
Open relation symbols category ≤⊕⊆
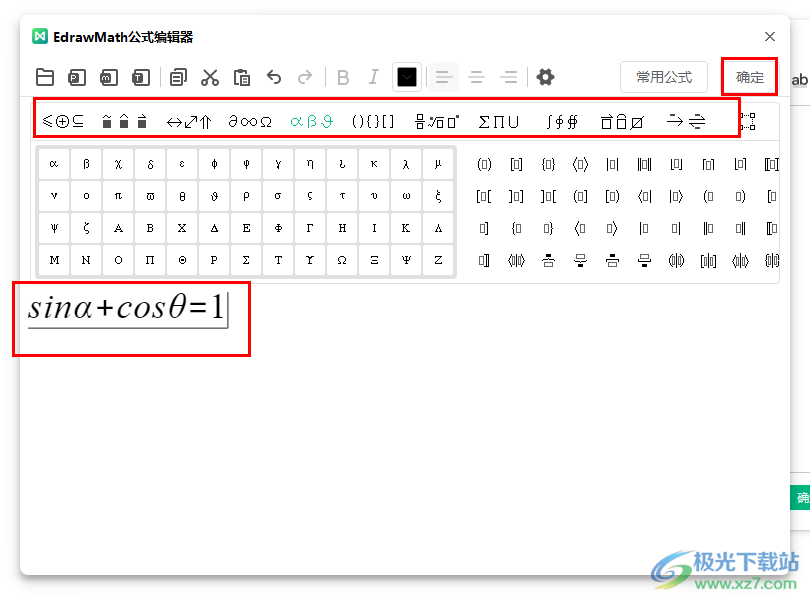click(63, 121)
